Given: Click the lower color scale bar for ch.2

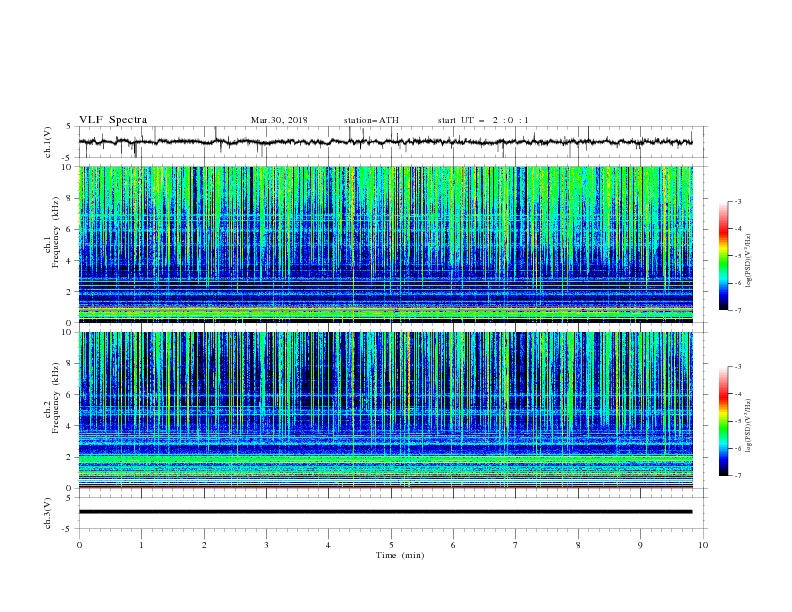Looking at the screenshot, I should tap(724, 421).
